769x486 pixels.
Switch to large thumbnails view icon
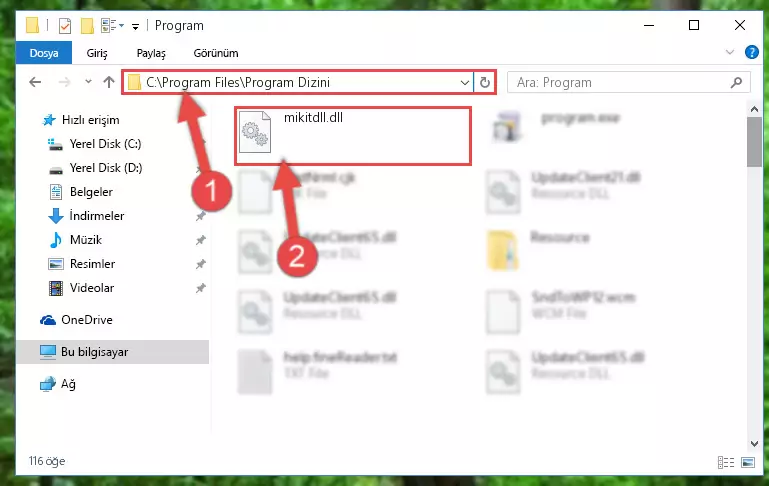[x=748, y=462]
